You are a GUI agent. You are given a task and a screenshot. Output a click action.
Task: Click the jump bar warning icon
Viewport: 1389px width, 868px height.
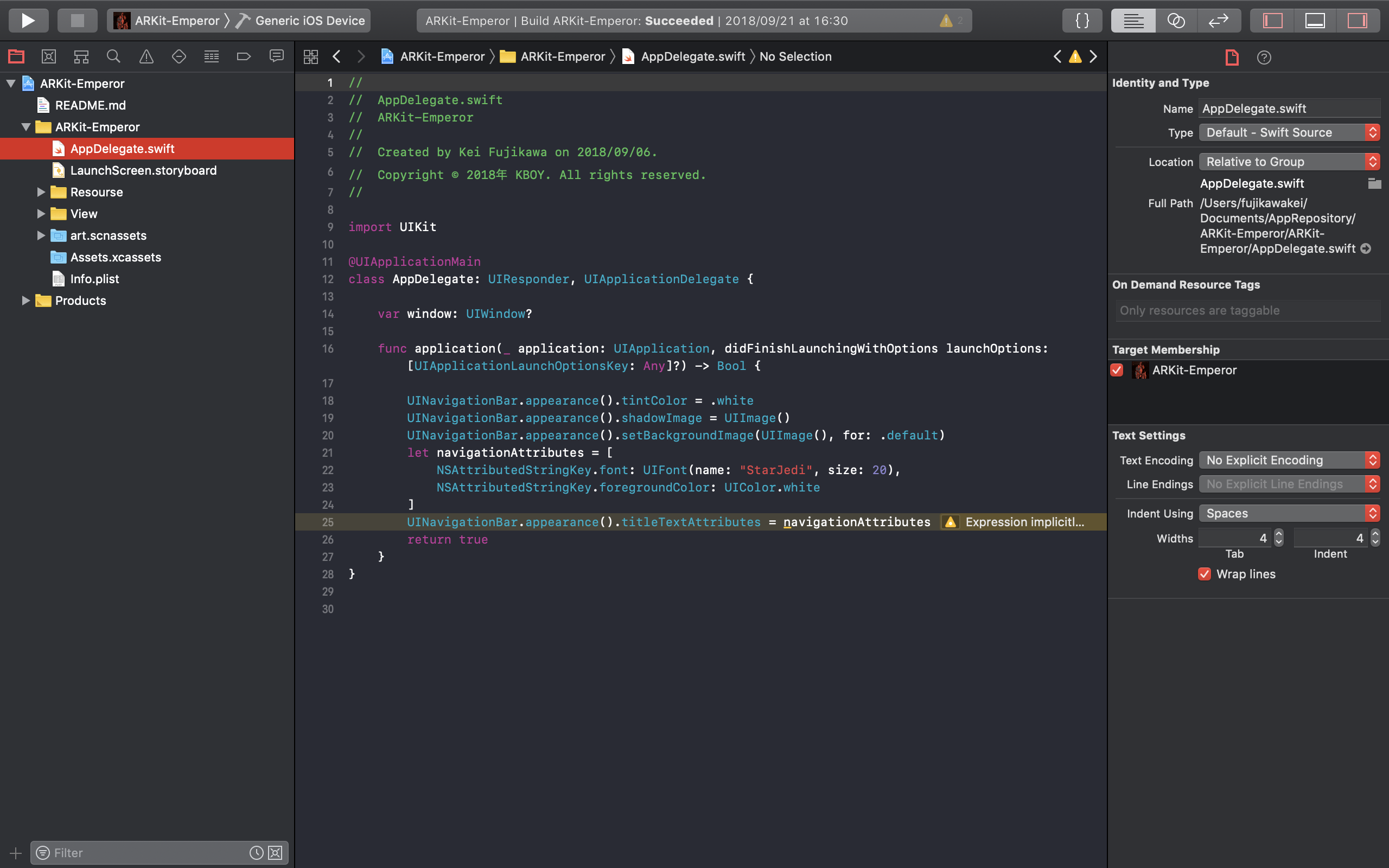1075,56
